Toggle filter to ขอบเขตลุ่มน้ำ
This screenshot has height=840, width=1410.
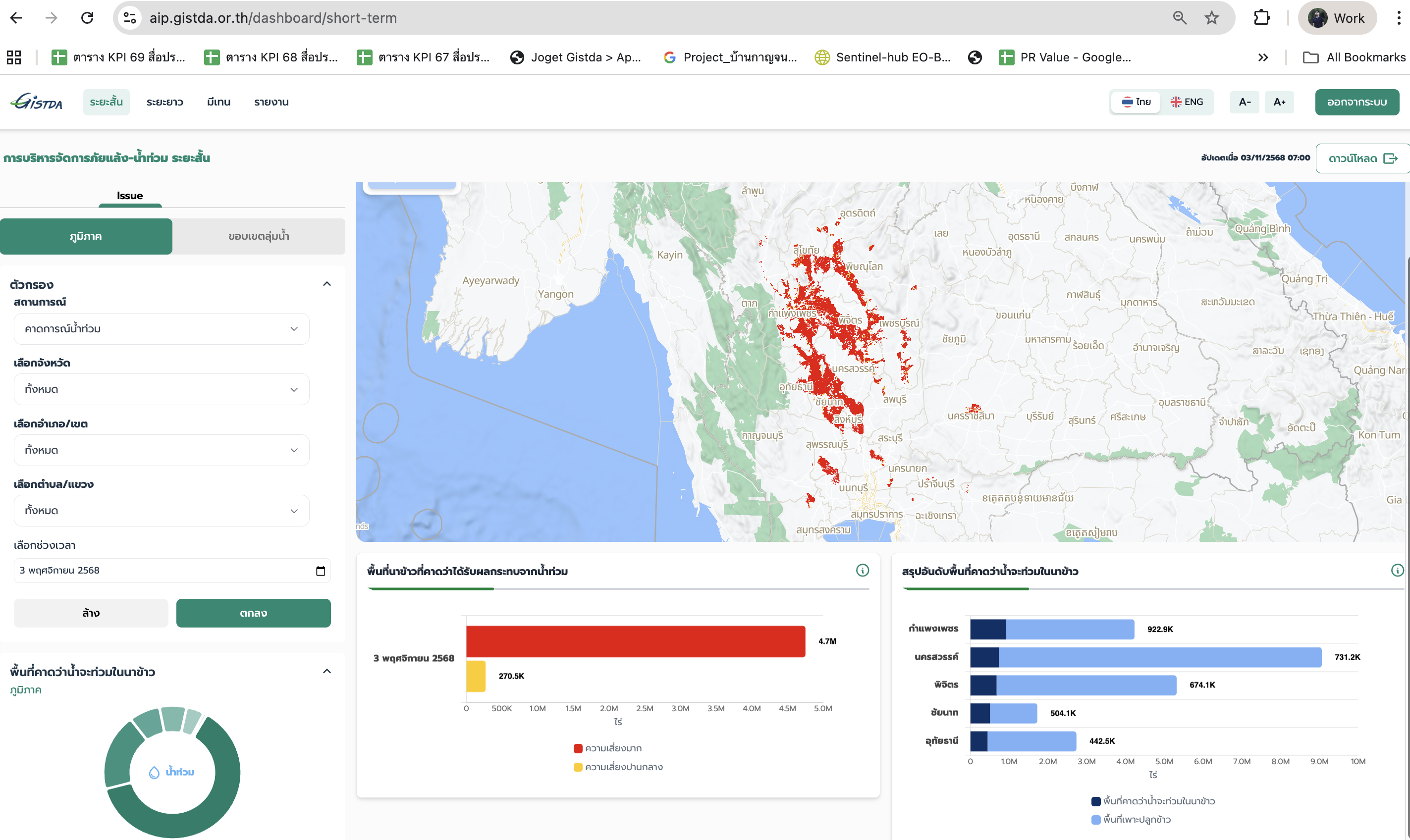[x=259, y=236]
